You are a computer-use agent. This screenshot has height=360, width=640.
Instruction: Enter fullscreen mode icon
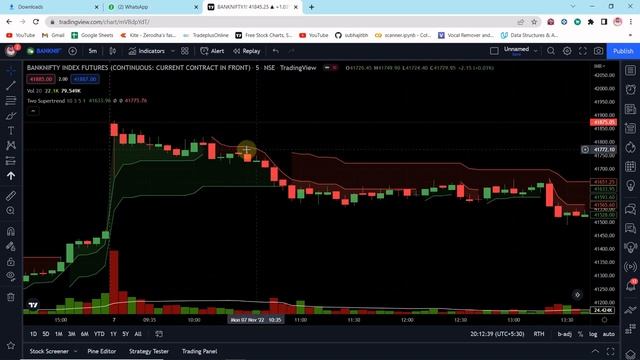pyautogui.click(x=583, y=51)
